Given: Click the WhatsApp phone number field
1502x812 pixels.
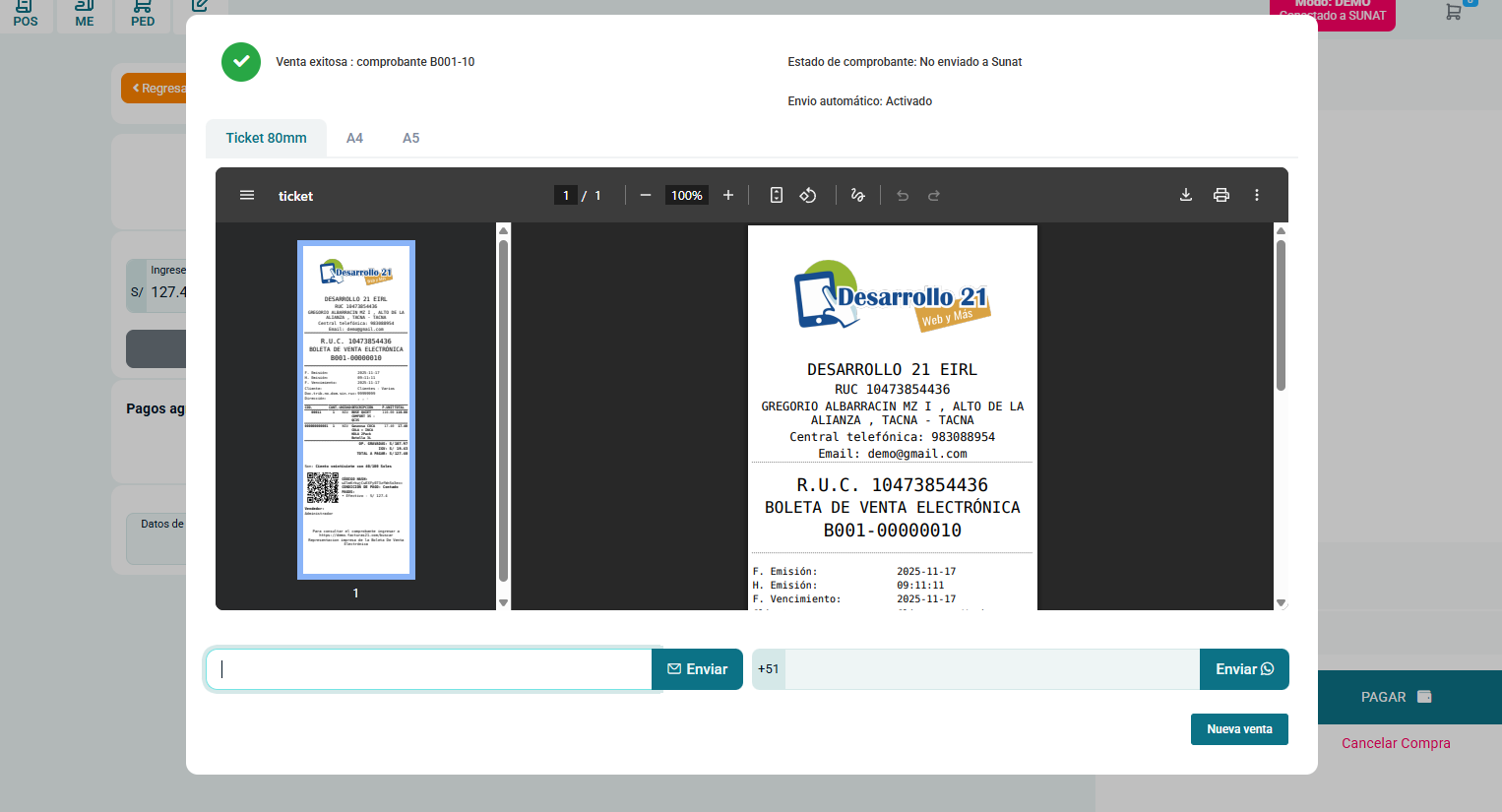Looking at the screenshot, I should pyautogui.click(x=989, y=669).
